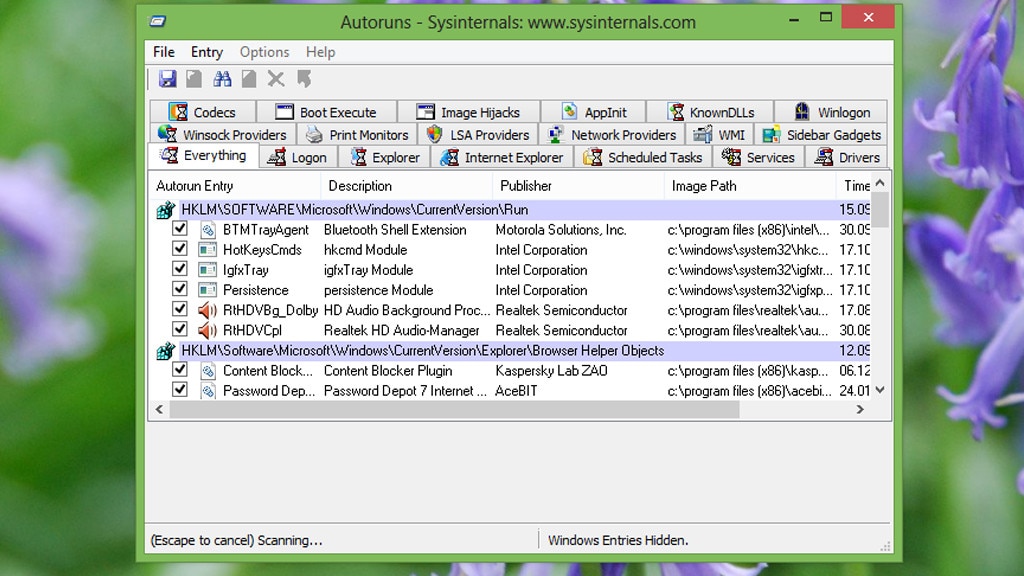1024x576 pixels.
Task: Select the Drivers tab
Action: pyautogui.click(x=846, y=157)
